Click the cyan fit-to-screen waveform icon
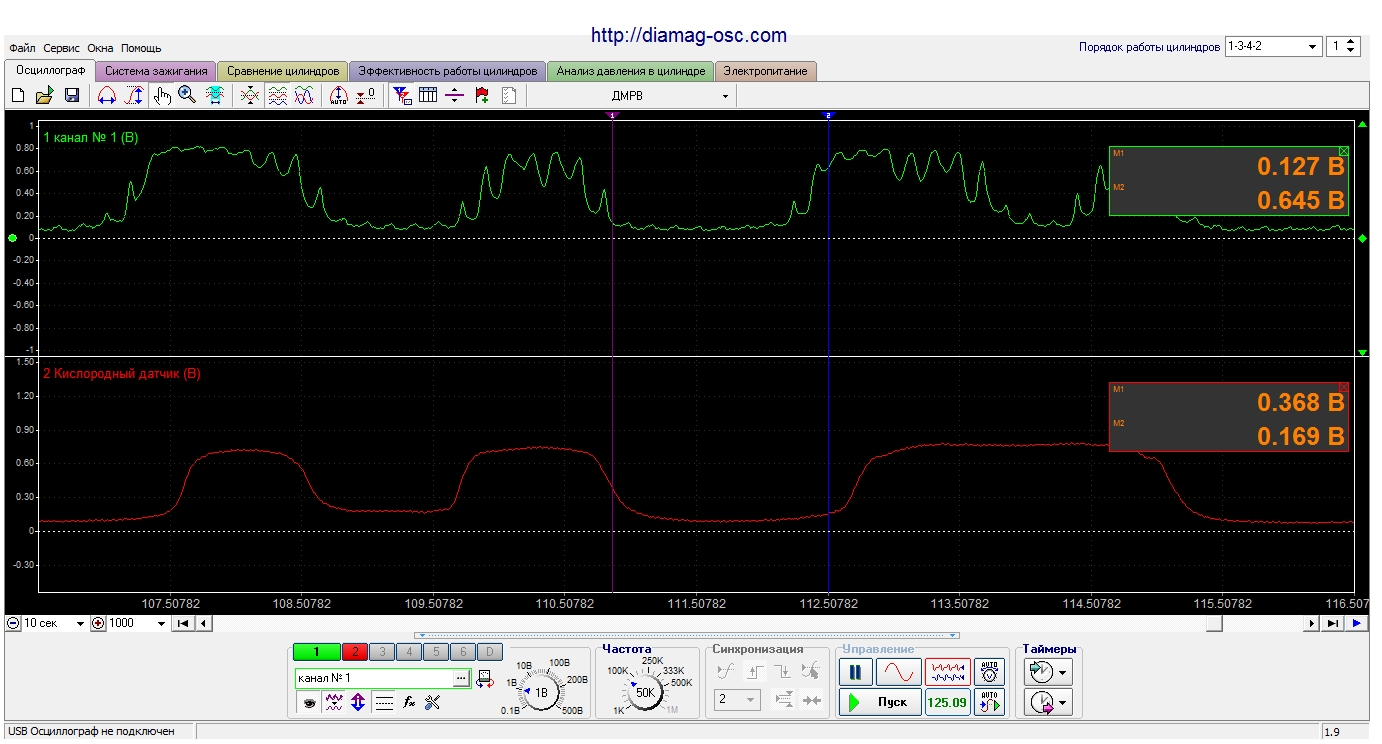 point(215,95)
